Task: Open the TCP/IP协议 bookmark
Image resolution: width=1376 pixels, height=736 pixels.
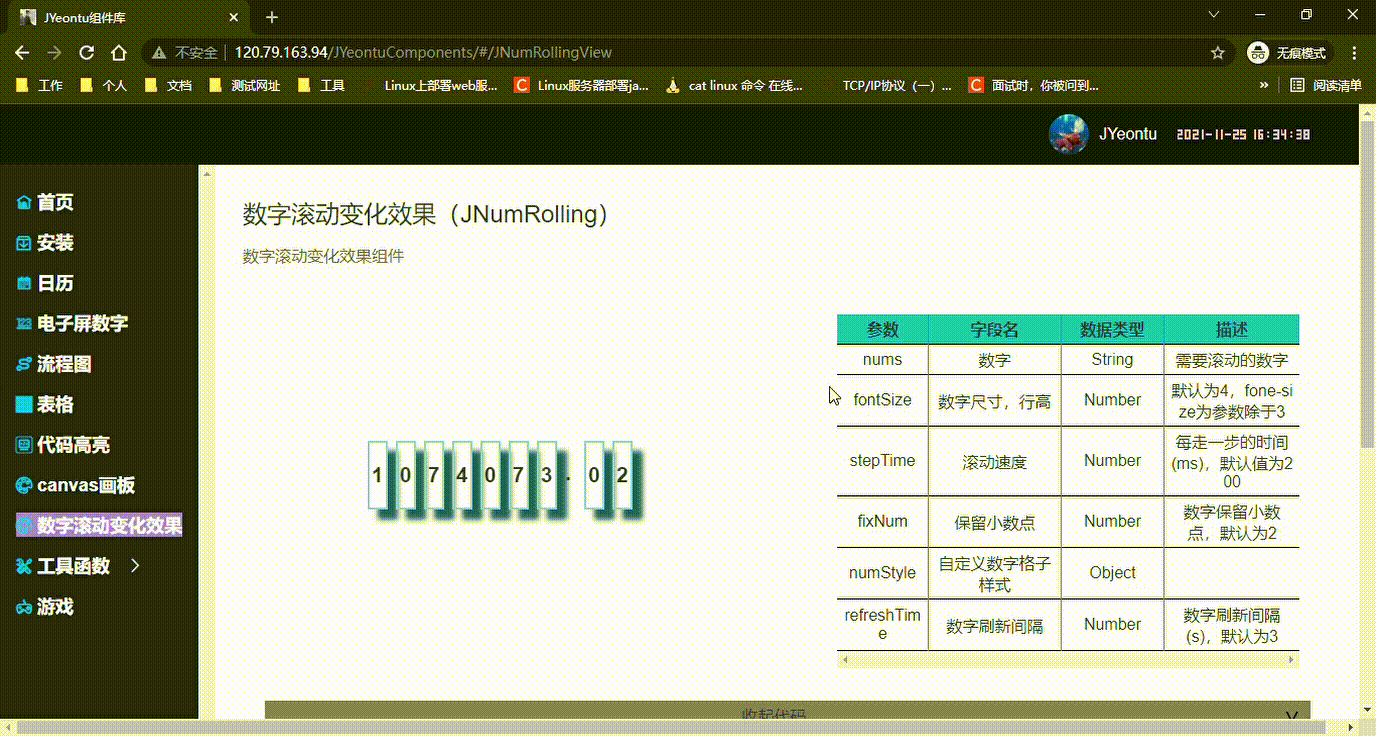Action: (x=898, y=85)
